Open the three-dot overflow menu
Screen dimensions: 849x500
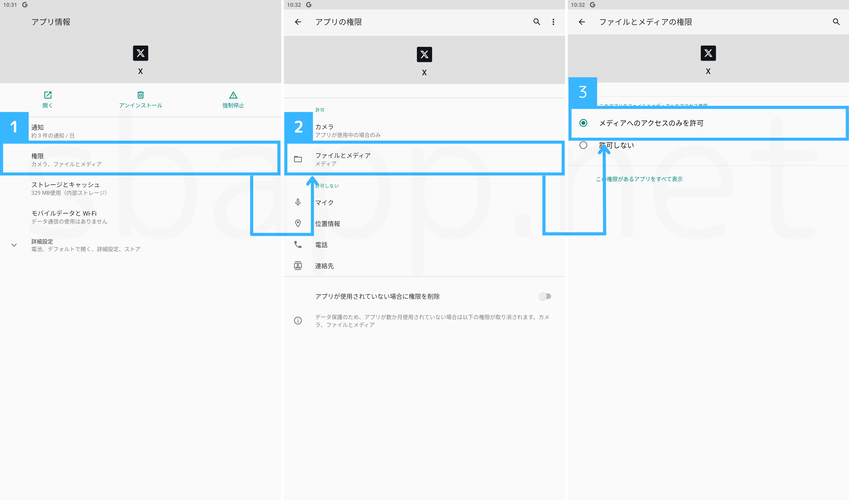(553, 22)
